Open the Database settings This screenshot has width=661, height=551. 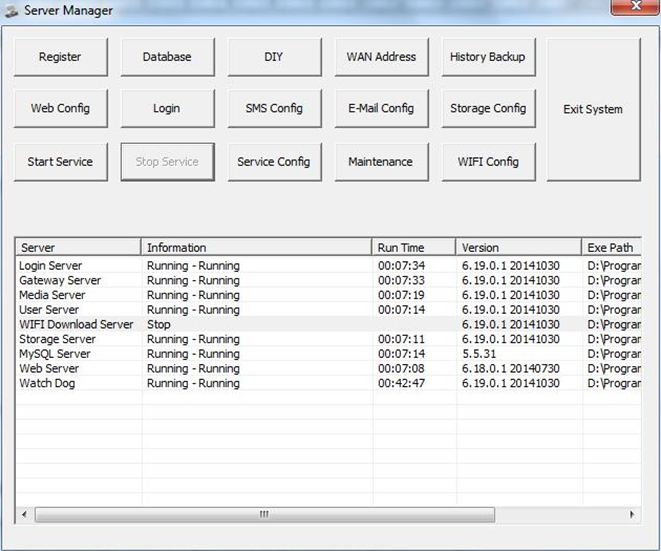click(x=167, y=57)
